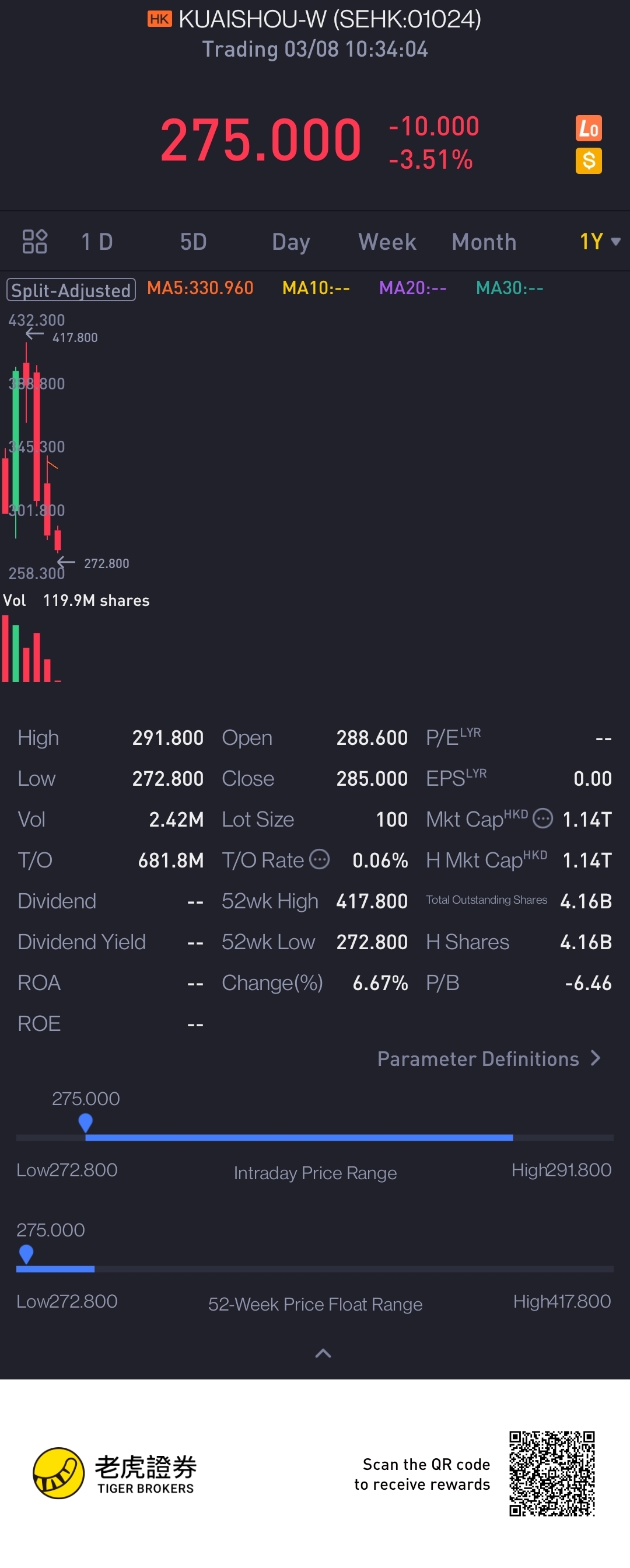Viewport: 630px width, 1568px height.
Task: Tap the info icon beside Mkt Cap
Action: [542, 818]
